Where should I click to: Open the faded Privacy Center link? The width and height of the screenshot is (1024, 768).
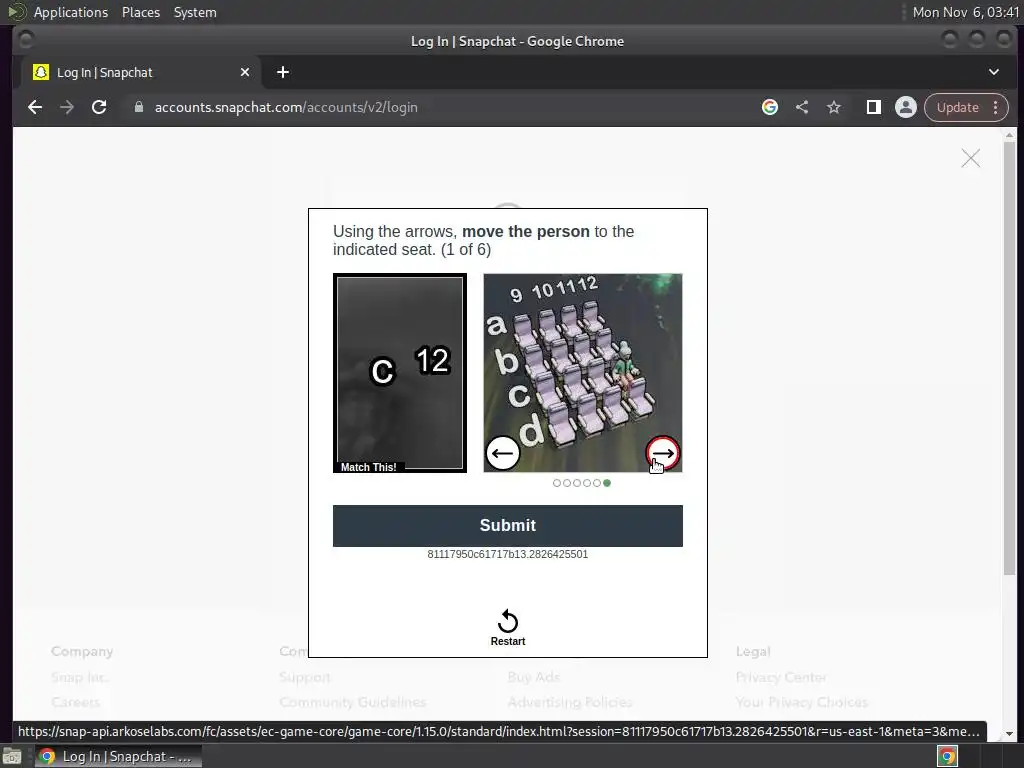[781, 677]
